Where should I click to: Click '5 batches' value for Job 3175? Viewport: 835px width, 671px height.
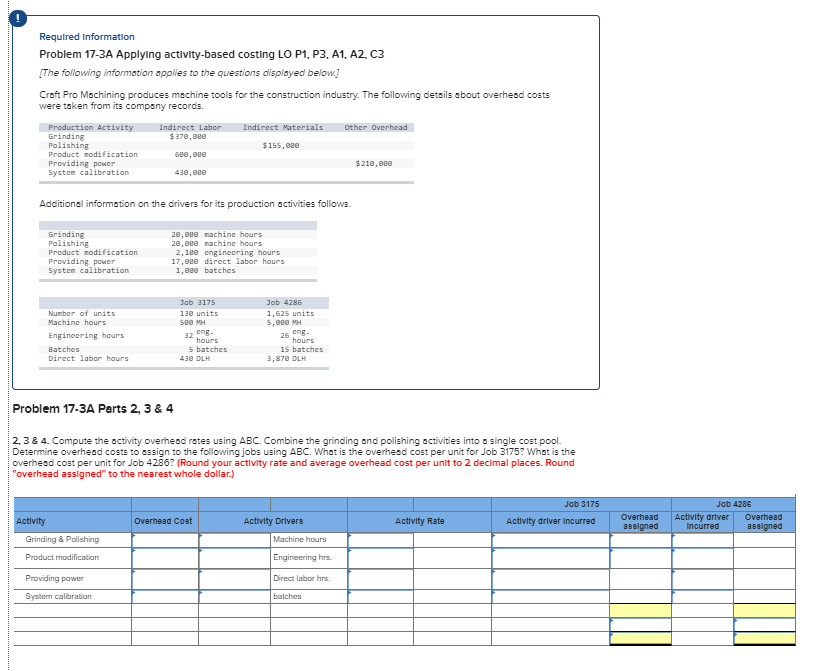(x=208, y=349)
